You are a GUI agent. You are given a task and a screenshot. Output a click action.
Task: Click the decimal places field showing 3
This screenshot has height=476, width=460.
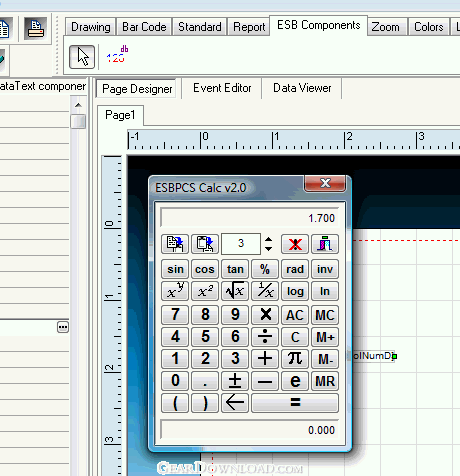241,244
